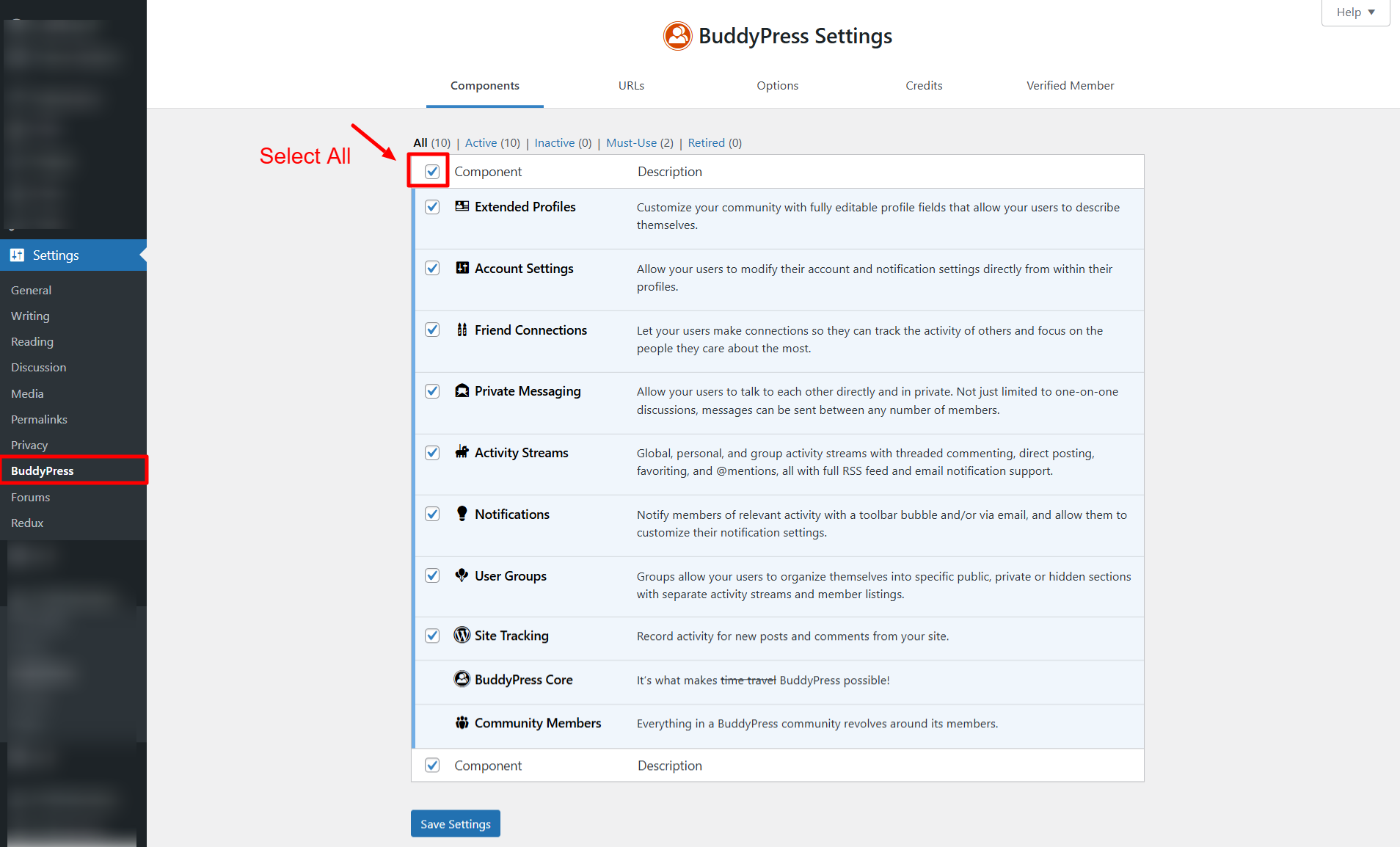Click the Save Settings button
Viewport: 1400px width, 847px height.
[455, 823]
